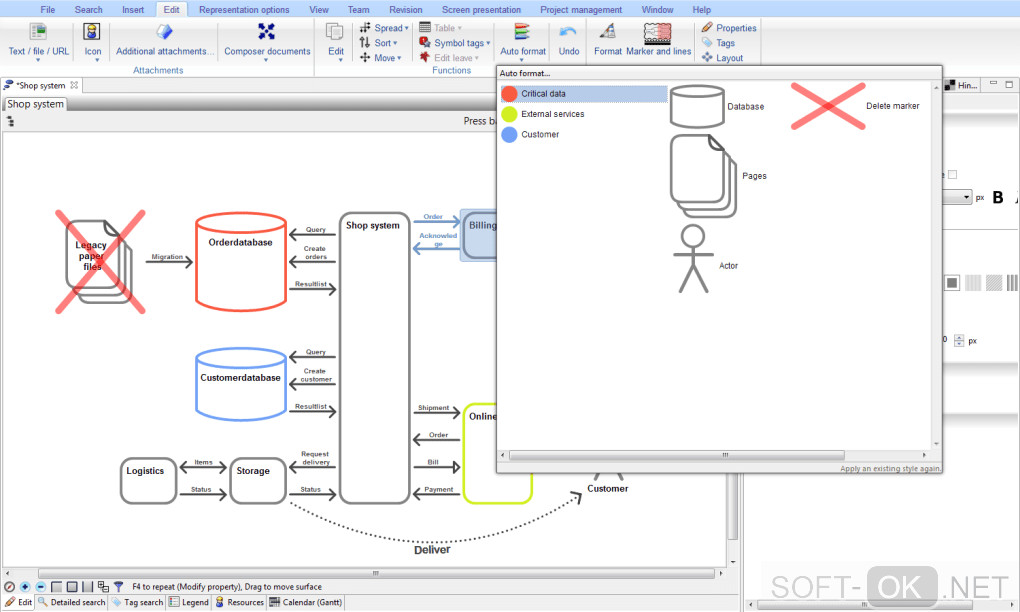Open Additional attachments paperclip icon
Viewport: 1020px width, 612px height.
[x=165, y=32]
